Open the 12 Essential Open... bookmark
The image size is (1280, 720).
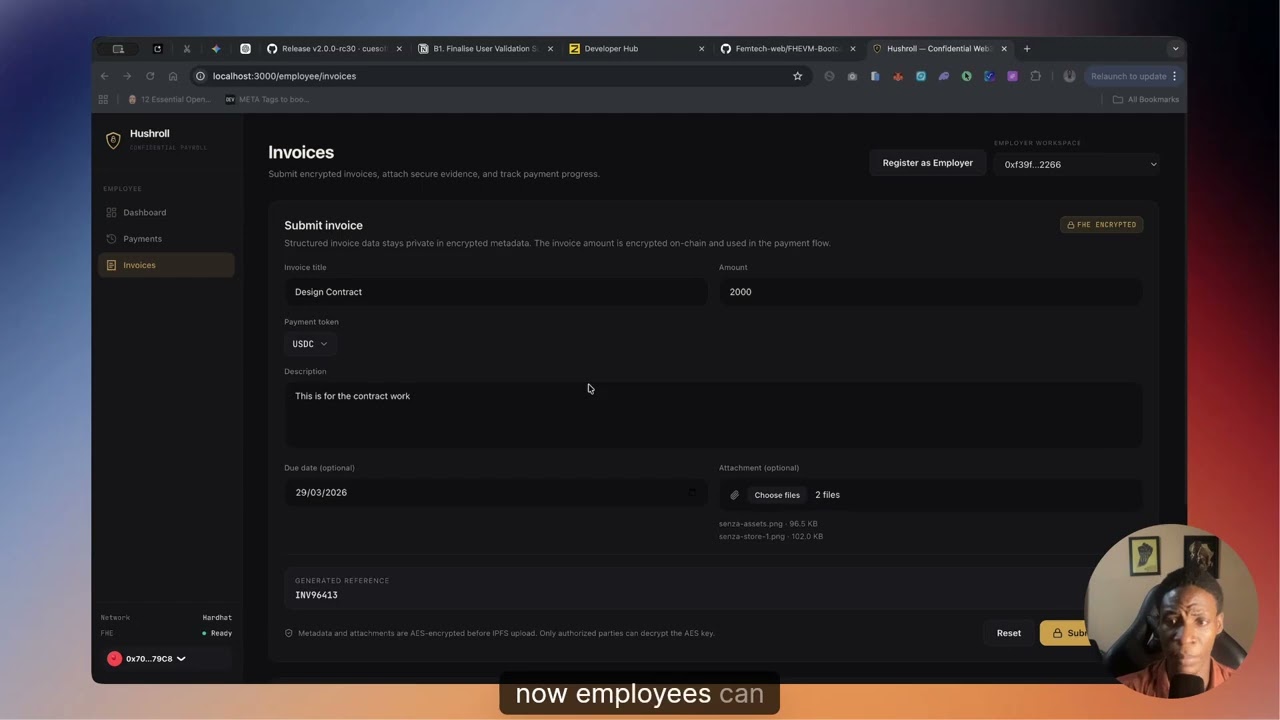tap(169, 99)
